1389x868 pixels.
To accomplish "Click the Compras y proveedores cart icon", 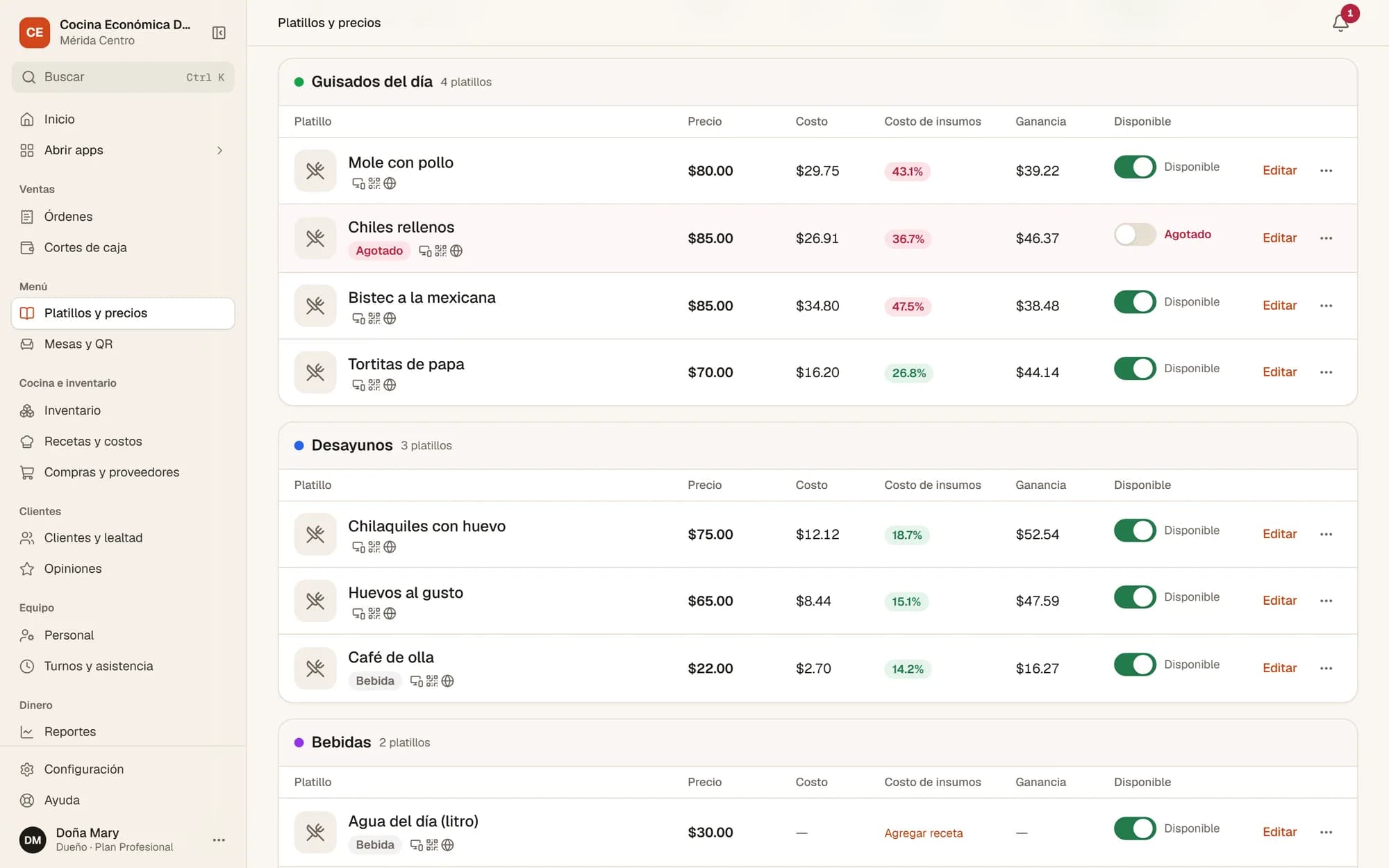I will 27,472.
